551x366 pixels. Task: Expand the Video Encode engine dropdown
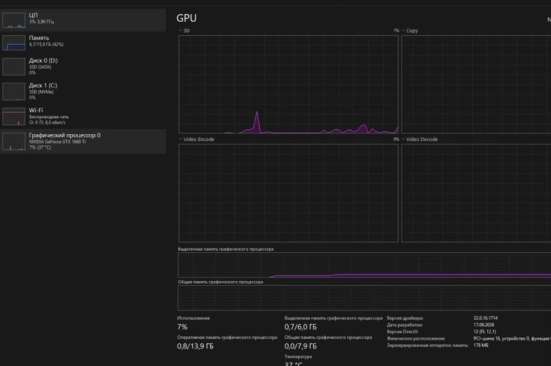pos(197,139)
